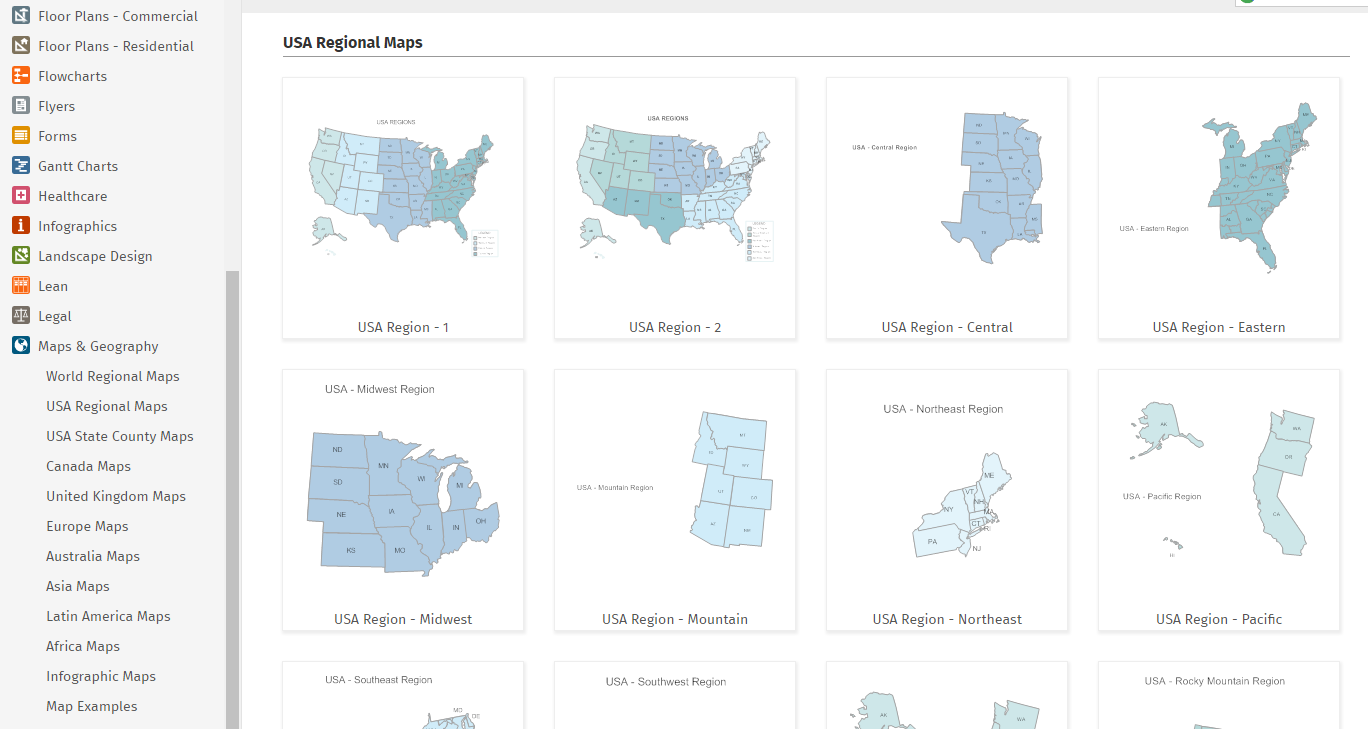Click the USA Region - Northeast label

point(946,619)
